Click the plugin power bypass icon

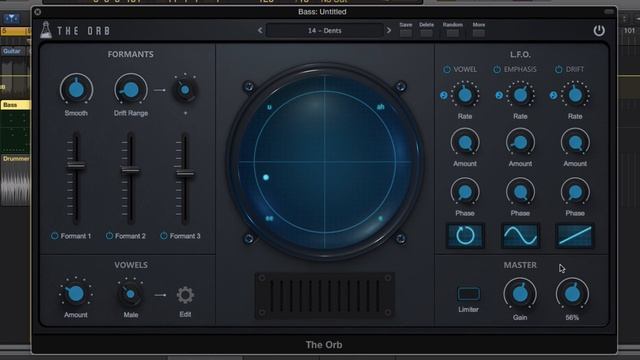pos(599,31)
